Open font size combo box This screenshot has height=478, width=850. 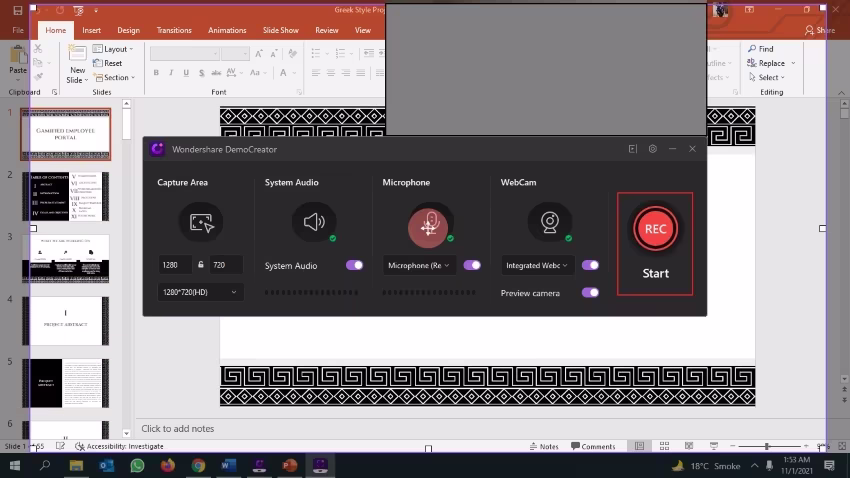[x=235, y=53]
